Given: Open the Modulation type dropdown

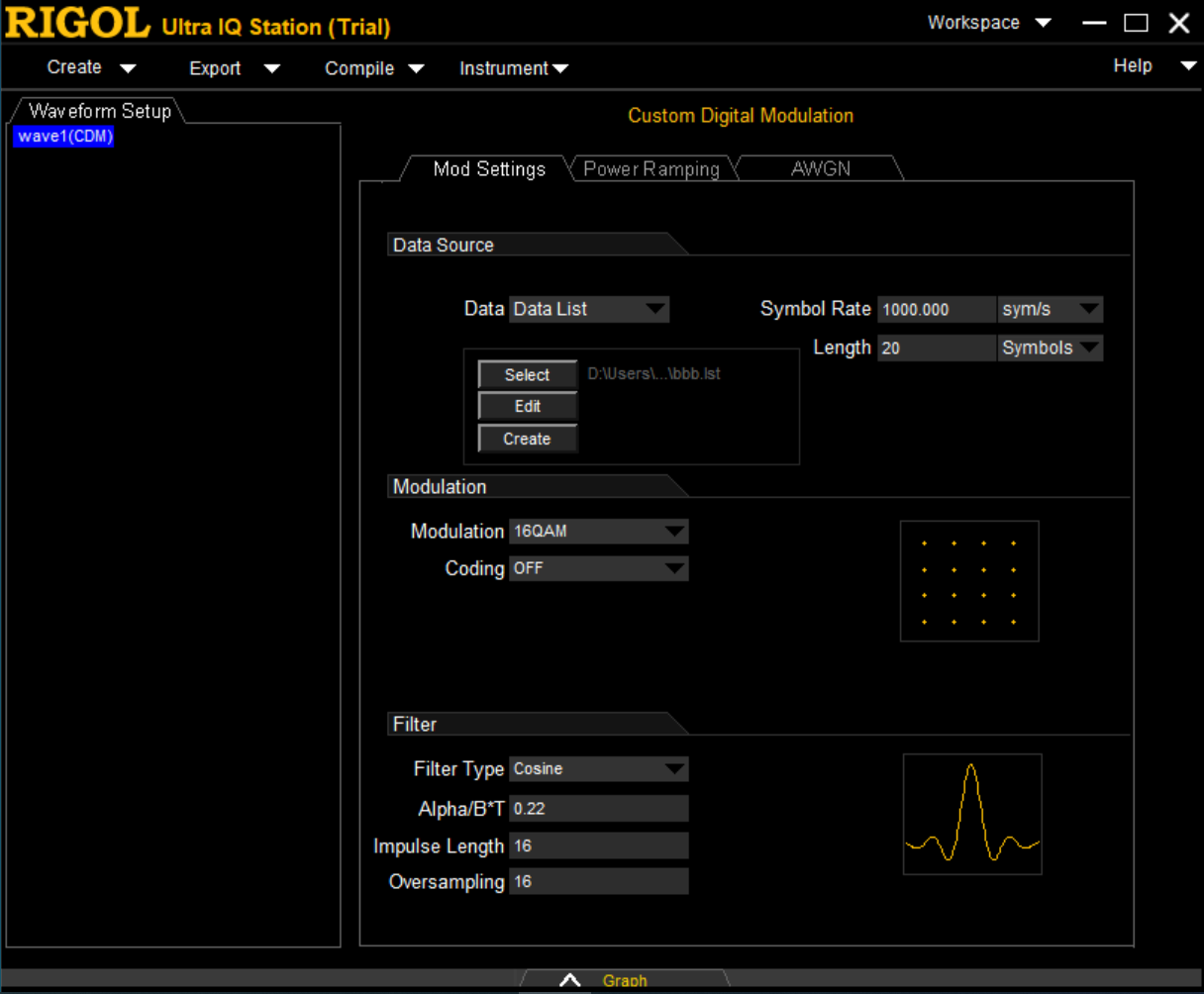Looking at the screenshot, I should coord(598,532).
